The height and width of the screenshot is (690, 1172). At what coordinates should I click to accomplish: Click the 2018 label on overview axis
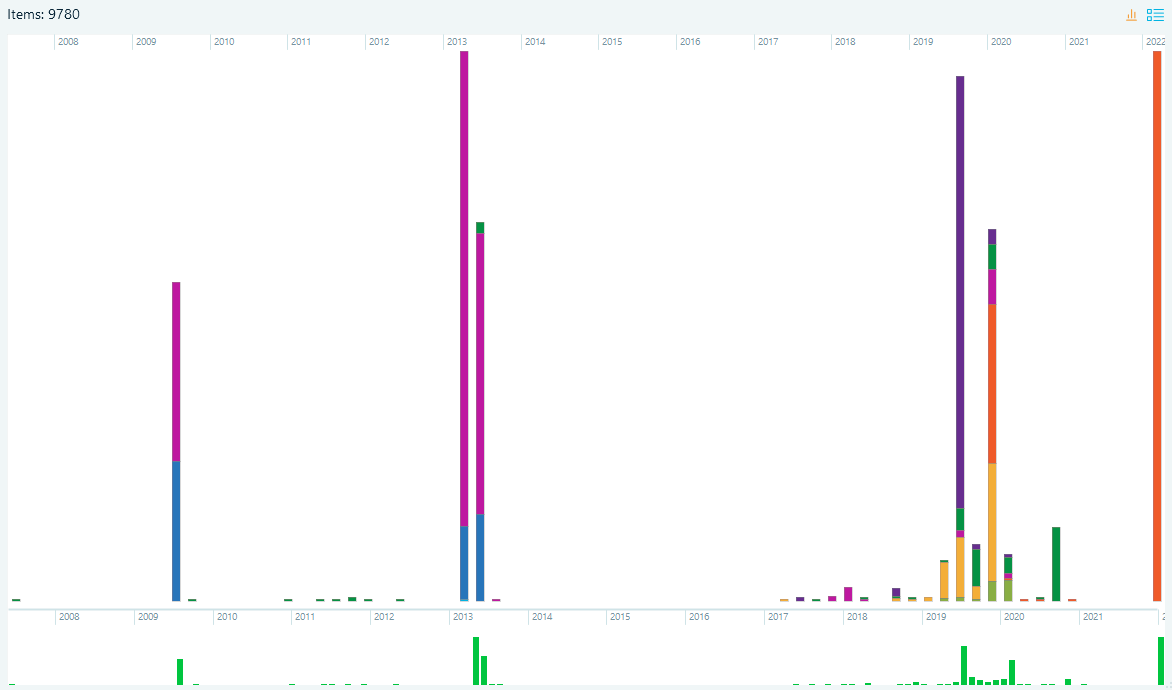[857, 617]
